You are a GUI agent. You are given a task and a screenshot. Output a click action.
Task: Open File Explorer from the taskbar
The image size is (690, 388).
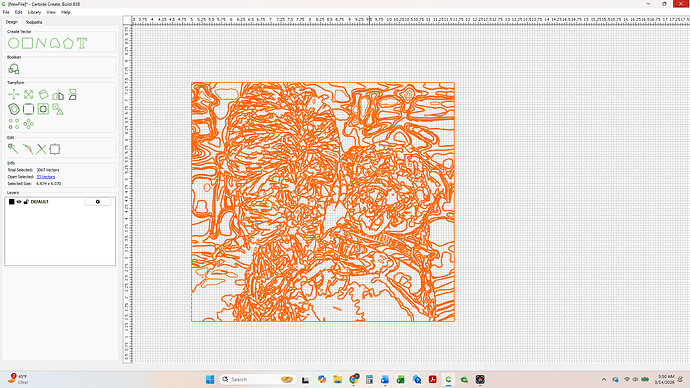coord(338,379)
